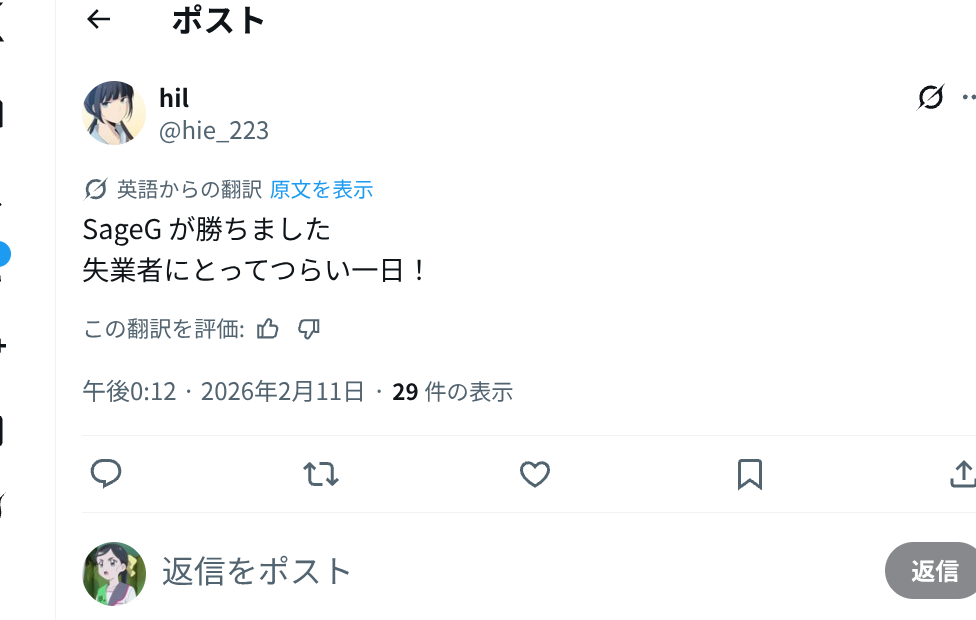Click your own avatar near reply box

pos(114,573)
